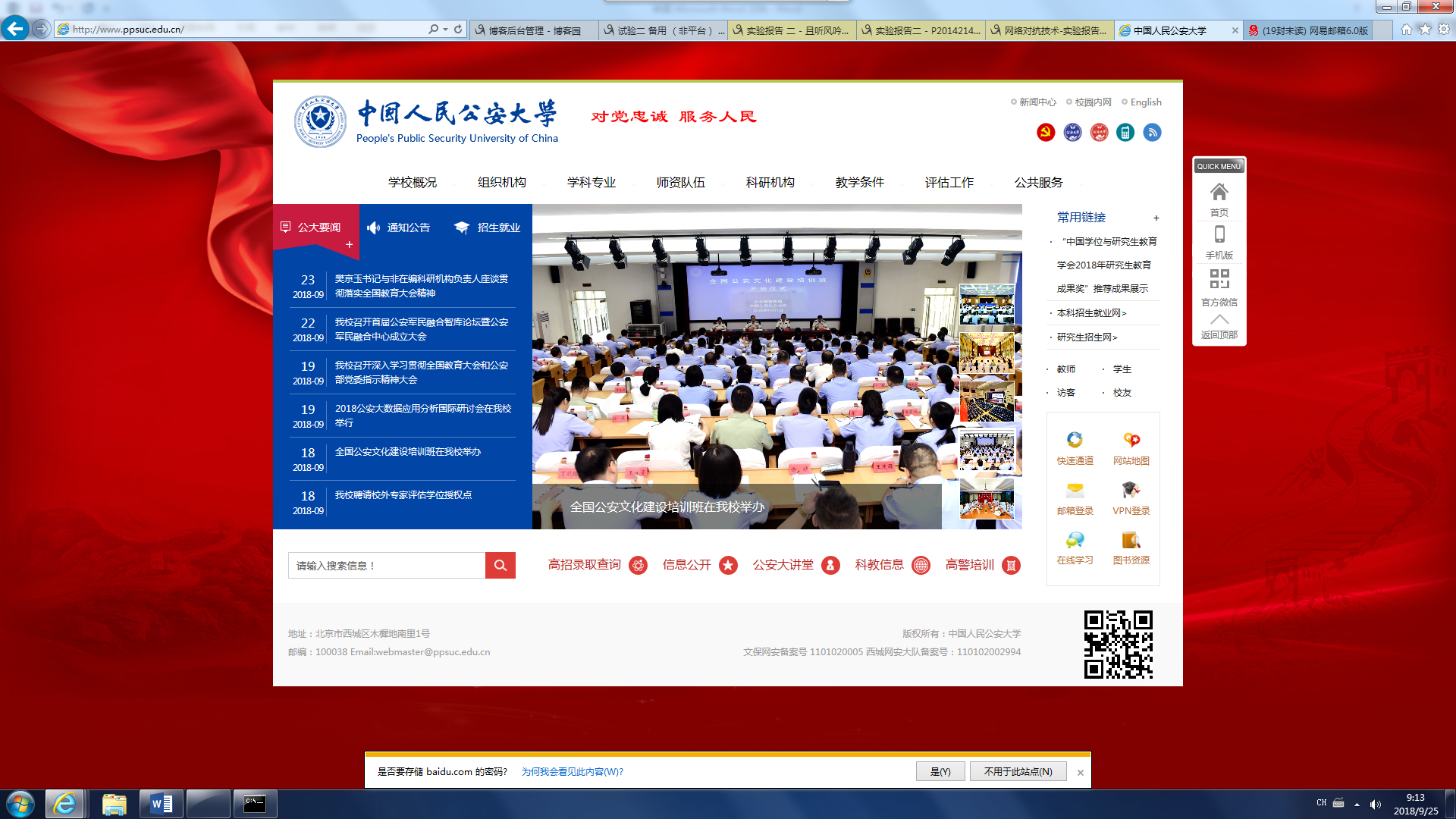Image resolution: width=1456 pixels, height=819 pixels.
Task: Click the 请输入搜索信息 search field
Action: [x=386, y=566]
